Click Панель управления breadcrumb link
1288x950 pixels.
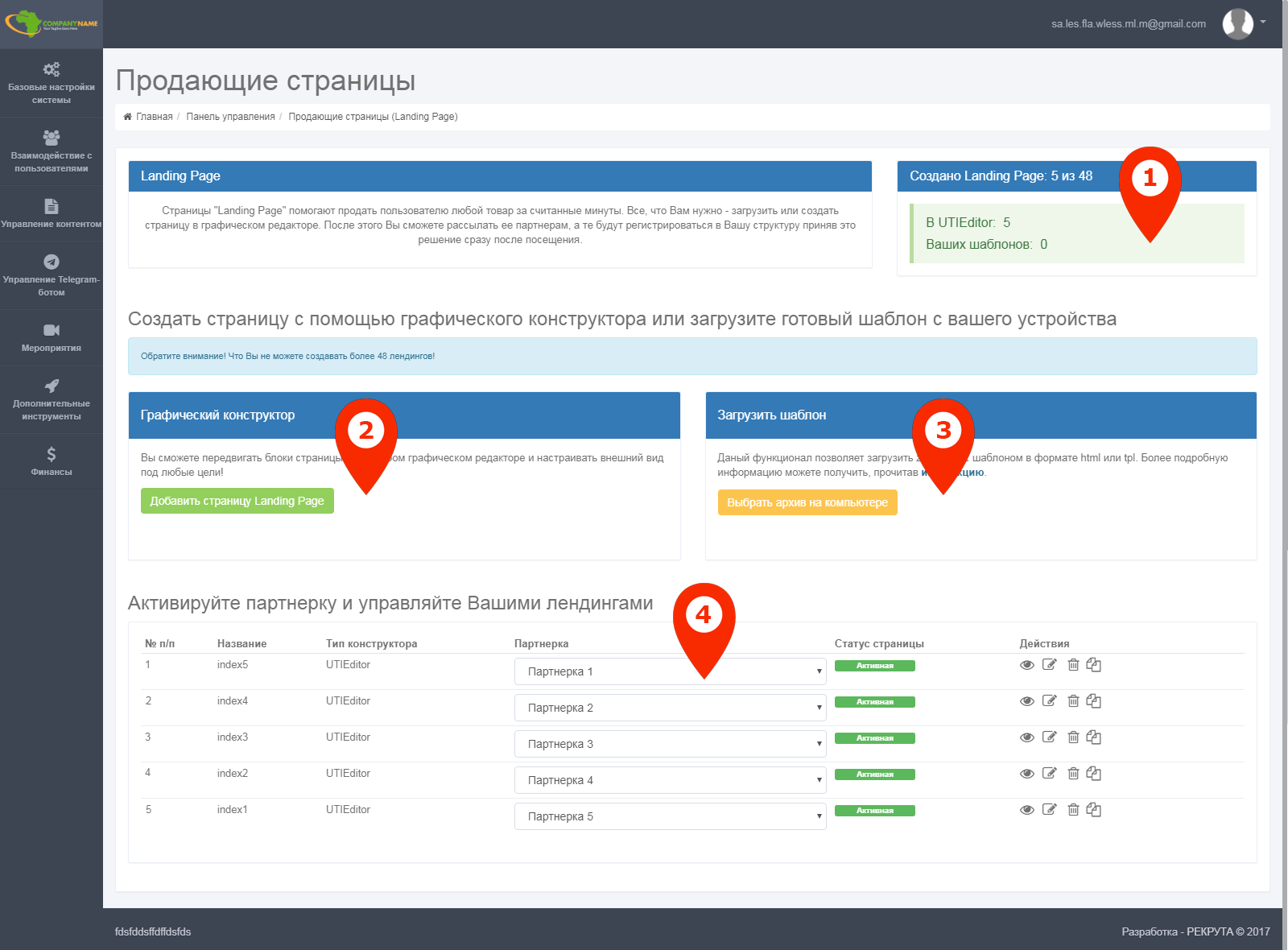[230, 117]
